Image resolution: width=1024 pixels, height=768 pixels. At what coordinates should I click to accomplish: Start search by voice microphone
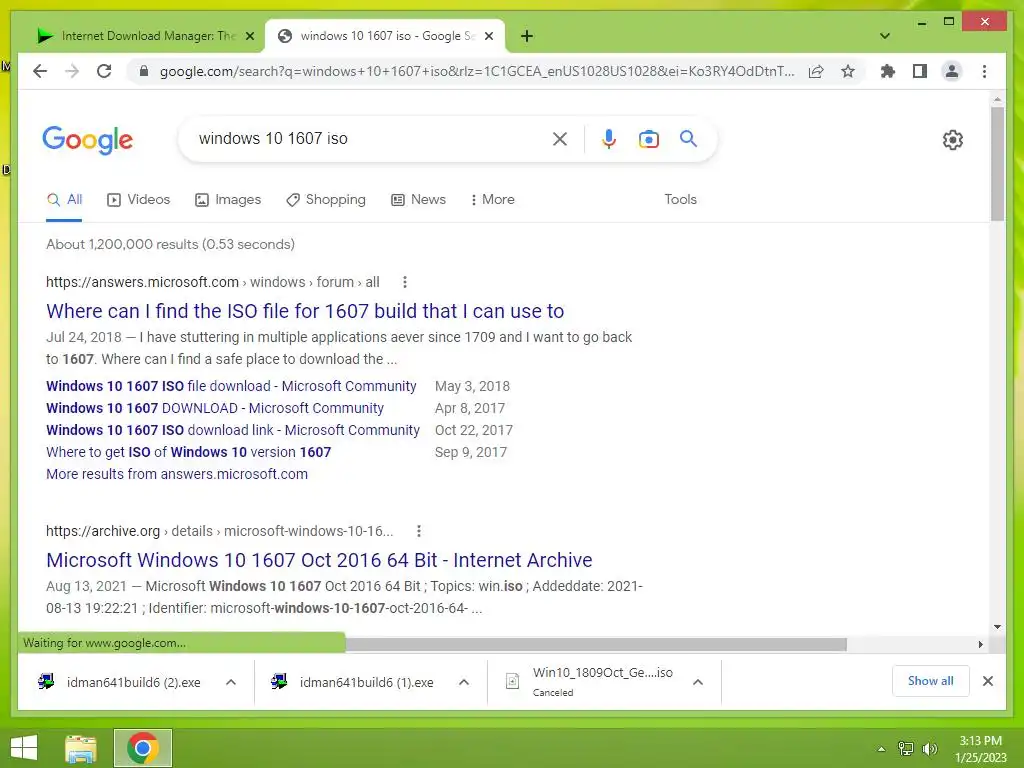[609, 138]
